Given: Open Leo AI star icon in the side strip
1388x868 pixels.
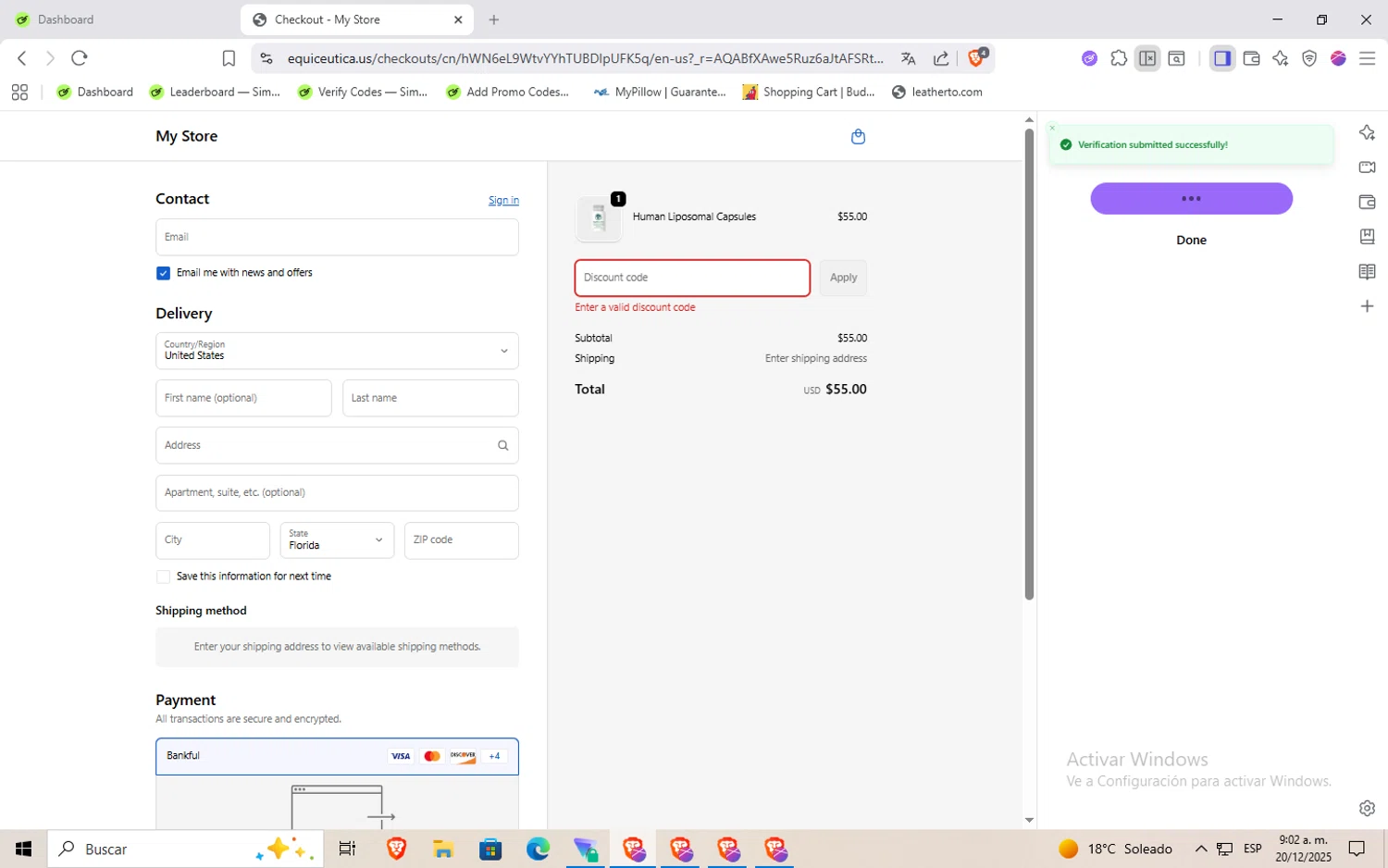Looking at the screenshot, I should click(x=1367, y=132).
